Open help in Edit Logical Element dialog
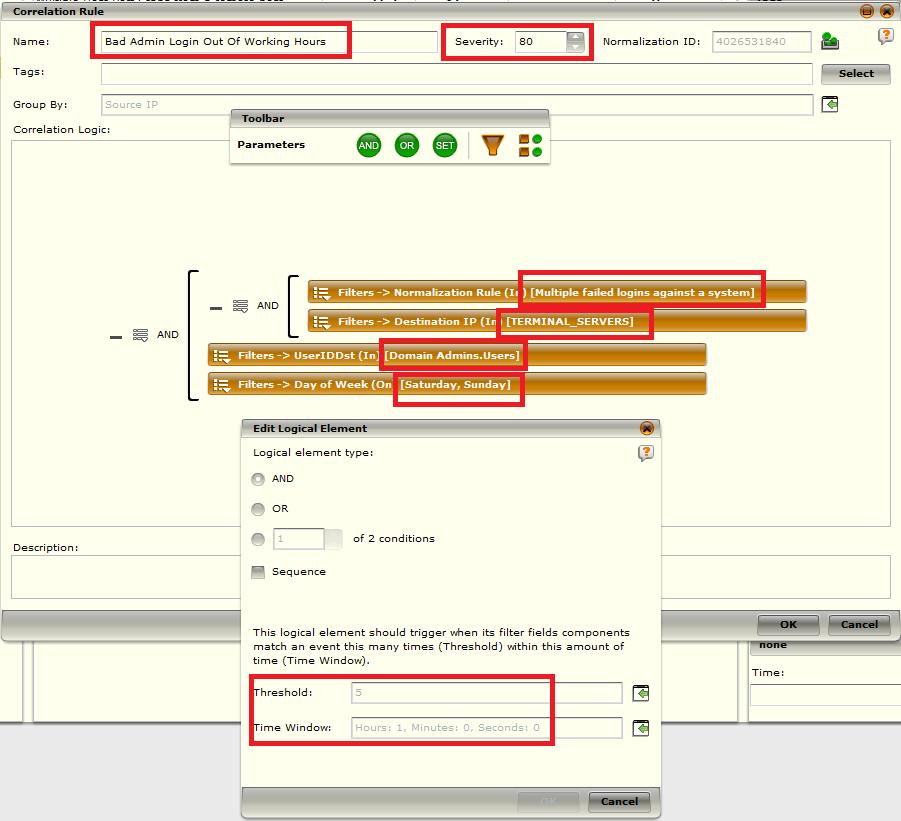 pos(646,453)
